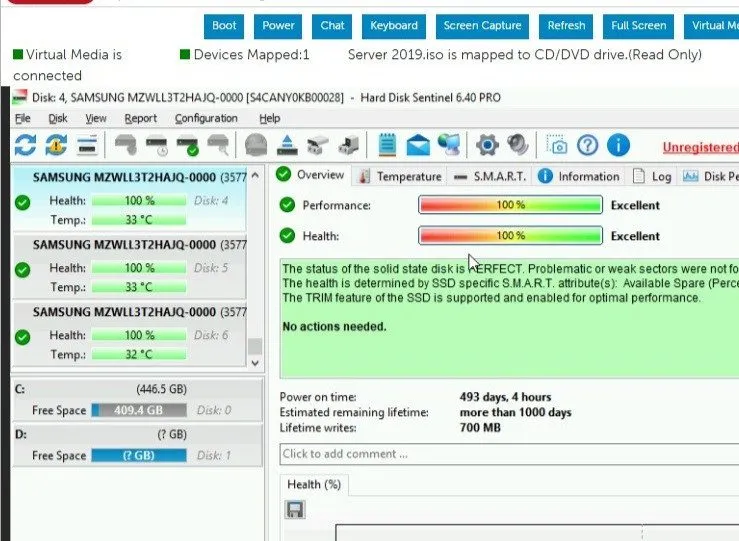The width and height of the screenshot is (739, 541).
Task: Select SAMSUNG disk entry labeled Disk: 6
Action: click(129, 334)
